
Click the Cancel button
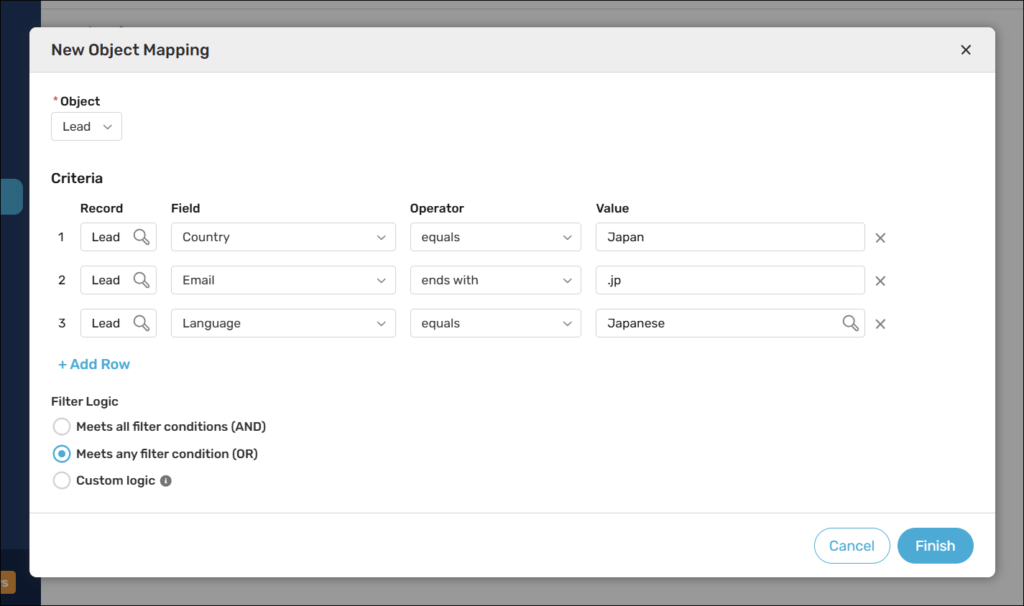pyautogui.click(x=852, y=546)
